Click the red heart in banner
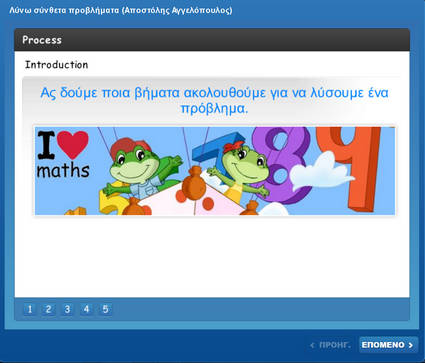425x363 pixels. 73,144
